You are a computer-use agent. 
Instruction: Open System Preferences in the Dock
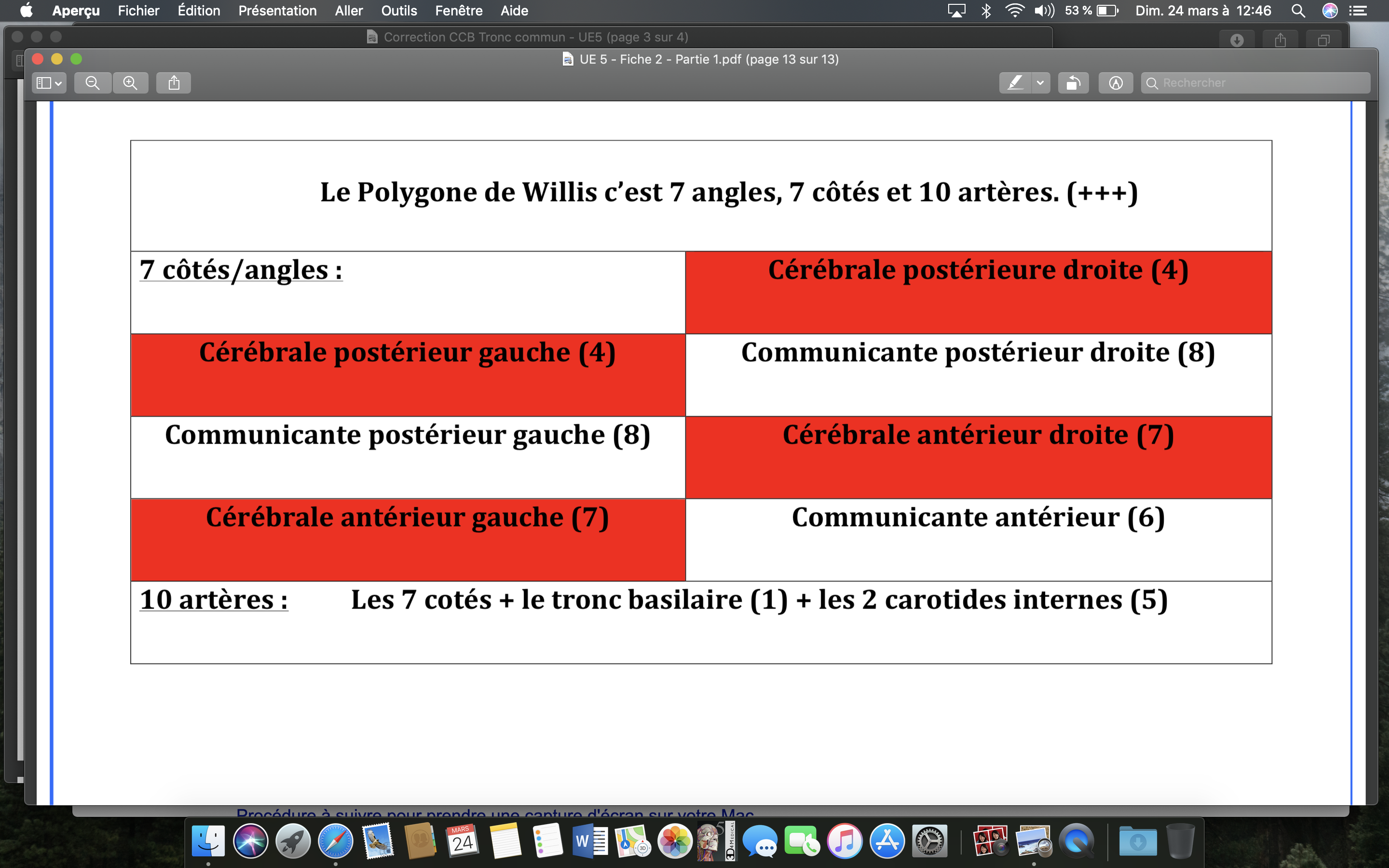pyautogui.click(x=929, y=841)
